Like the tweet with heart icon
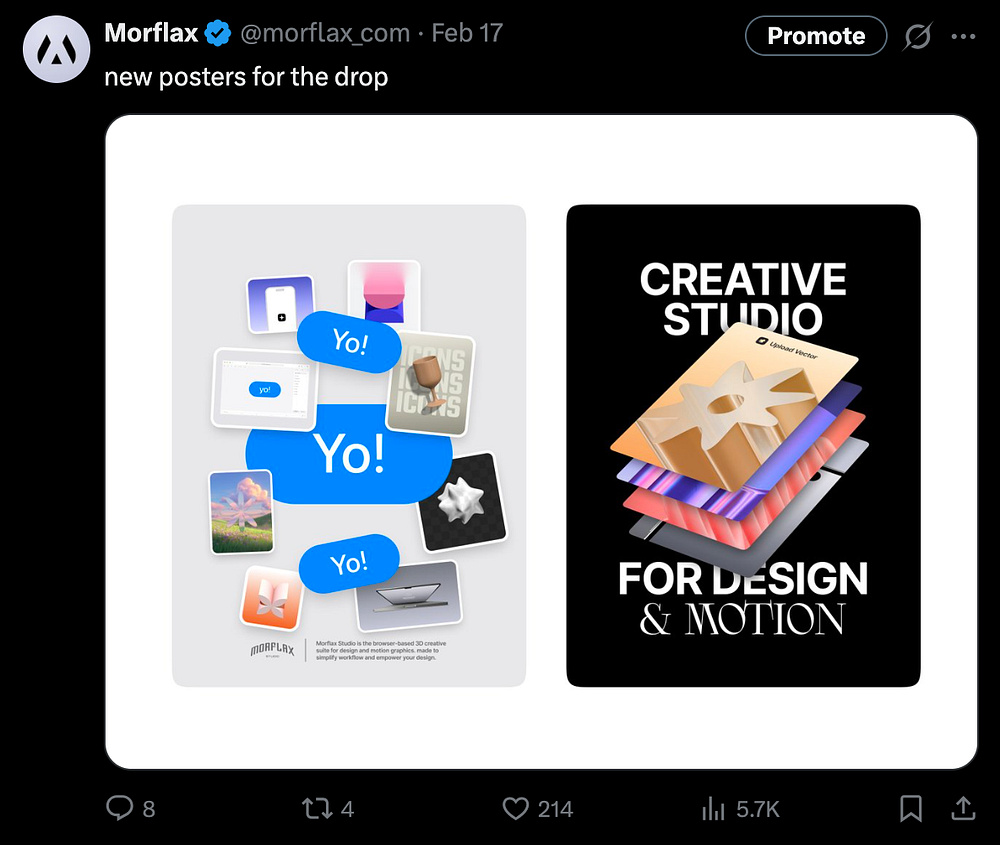 click(x=515, y=808)
